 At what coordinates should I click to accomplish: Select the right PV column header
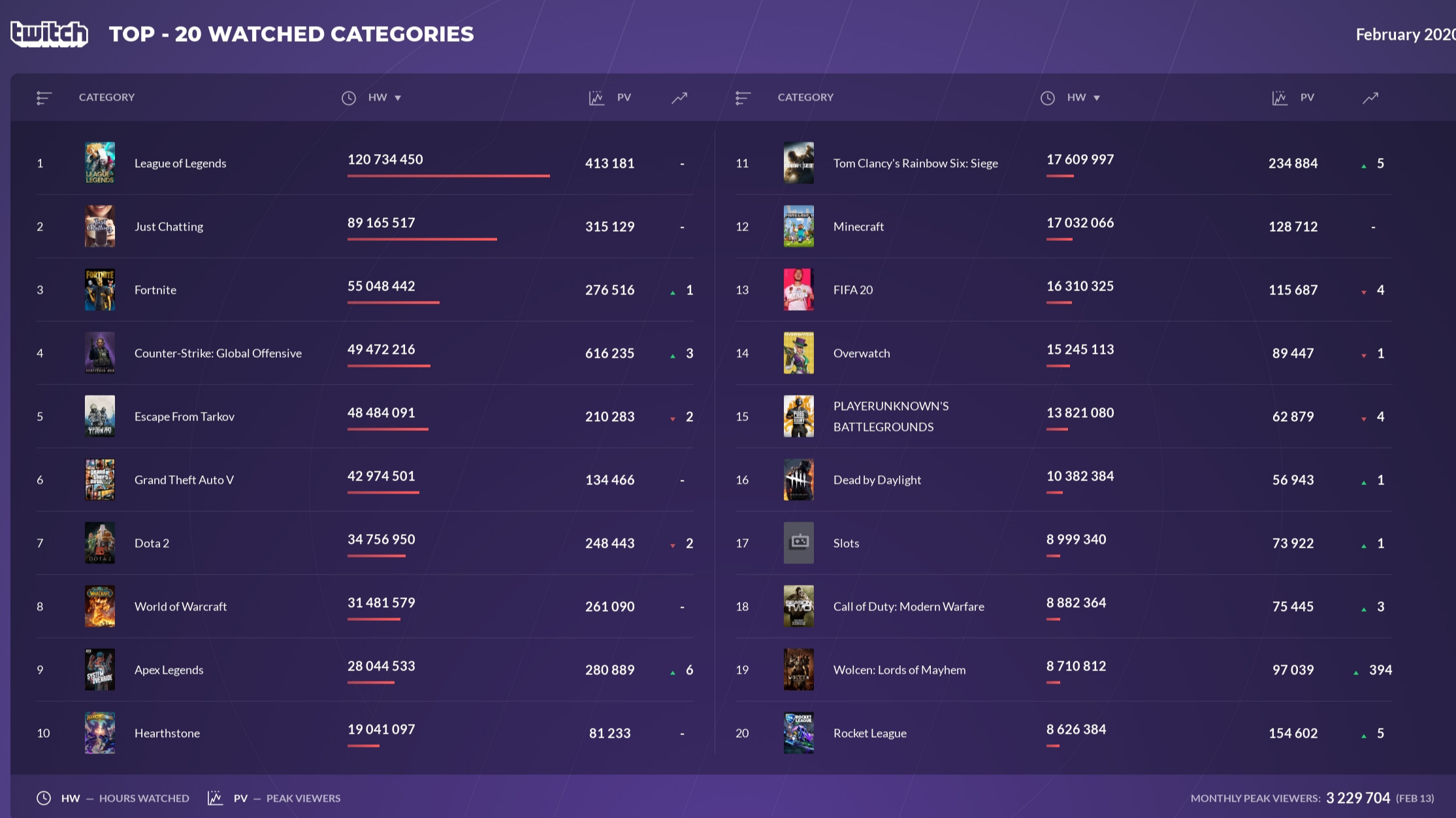pos(1306,97)
